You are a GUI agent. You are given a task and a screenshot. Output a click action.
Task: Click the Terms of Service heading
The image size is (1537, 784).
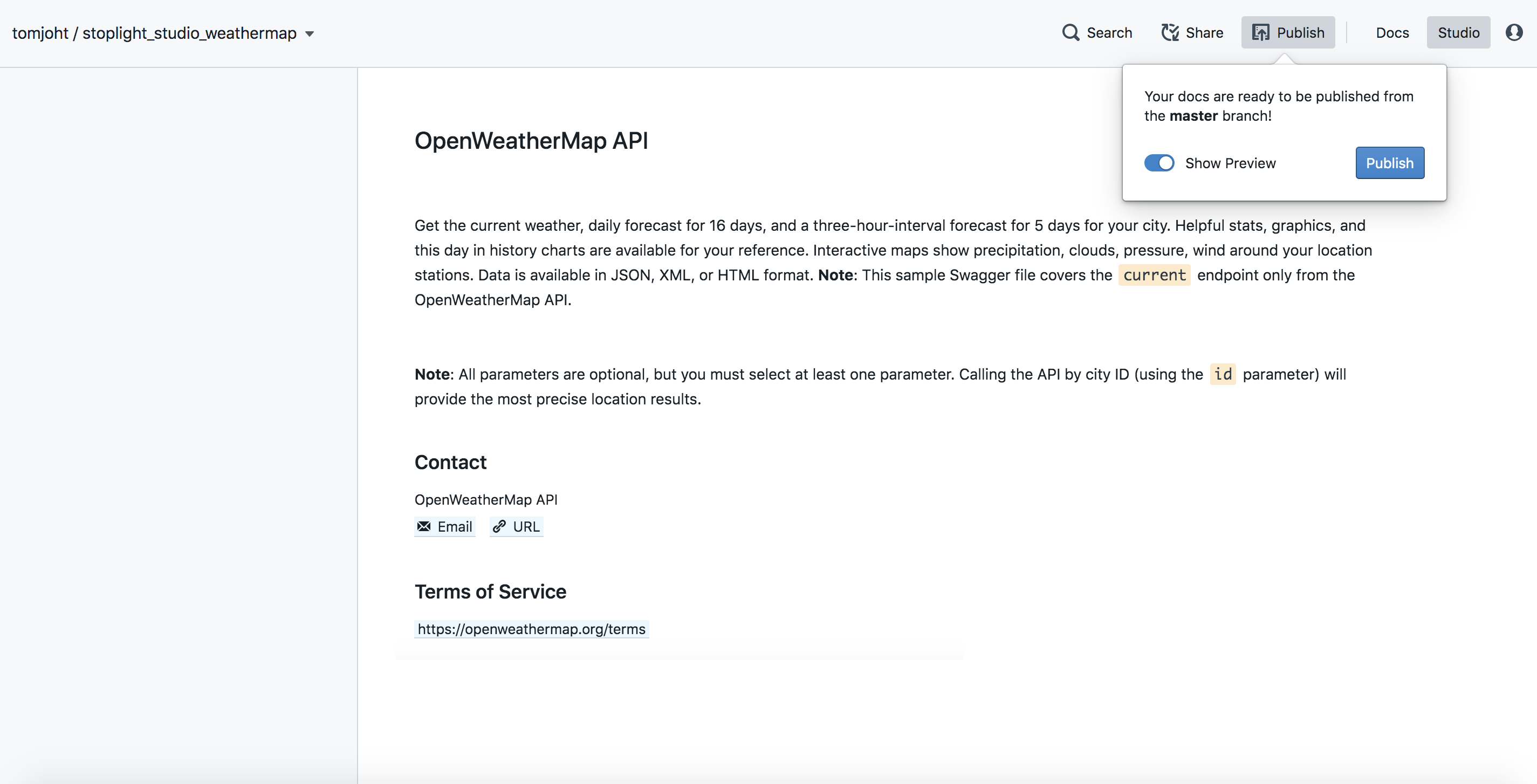490,592
